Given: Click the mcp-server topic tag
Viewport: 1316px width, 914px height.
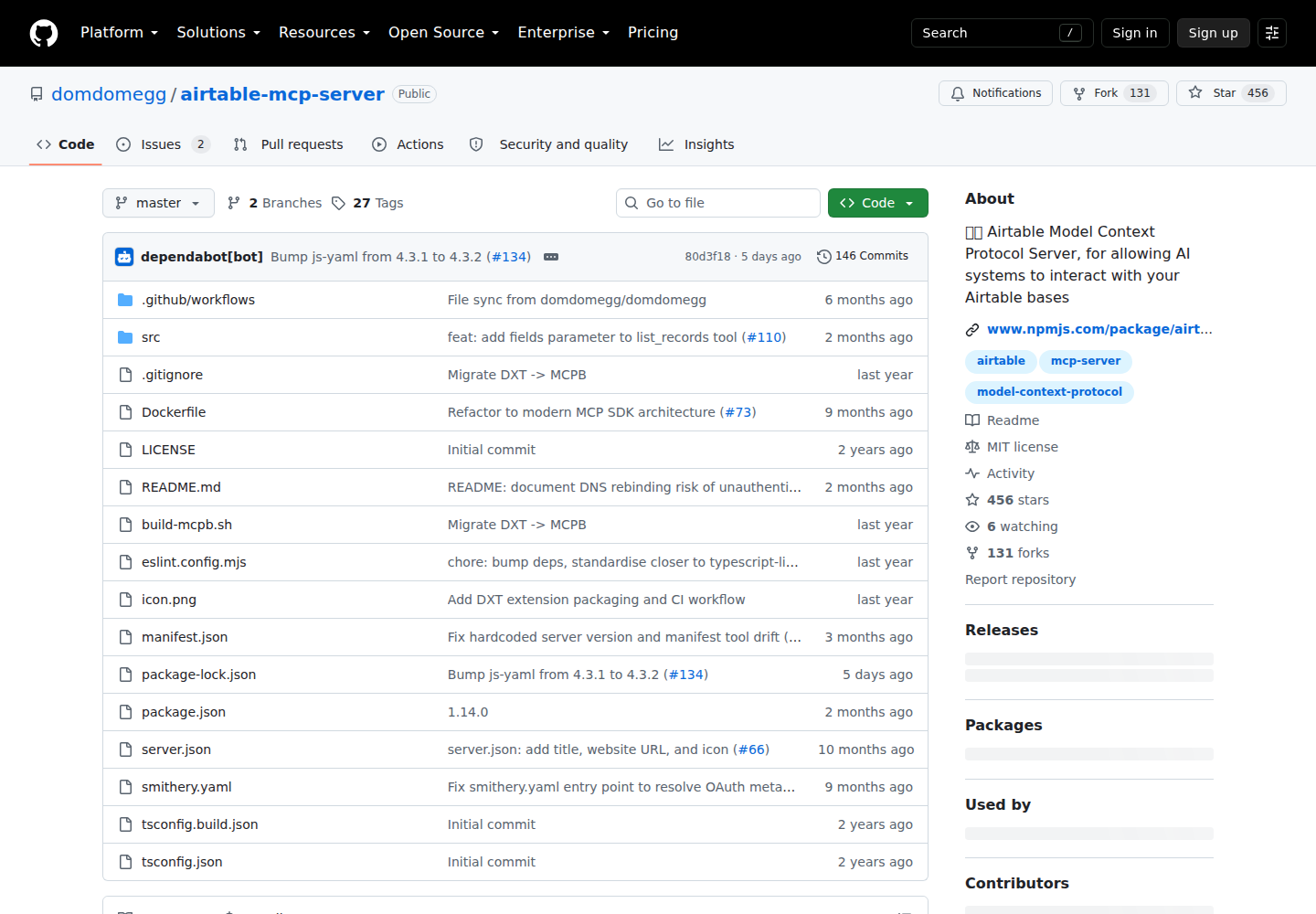Looking at the screenshot, I should pyautogui.click(x=1086, y=361).
